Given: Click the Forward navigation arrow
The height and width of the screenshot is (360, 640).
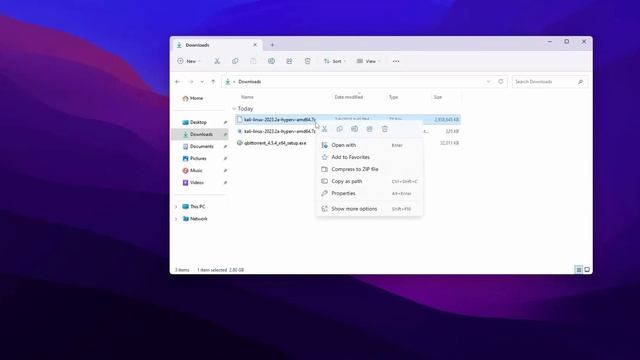Looking at the screenshot, I should (191, 82).
